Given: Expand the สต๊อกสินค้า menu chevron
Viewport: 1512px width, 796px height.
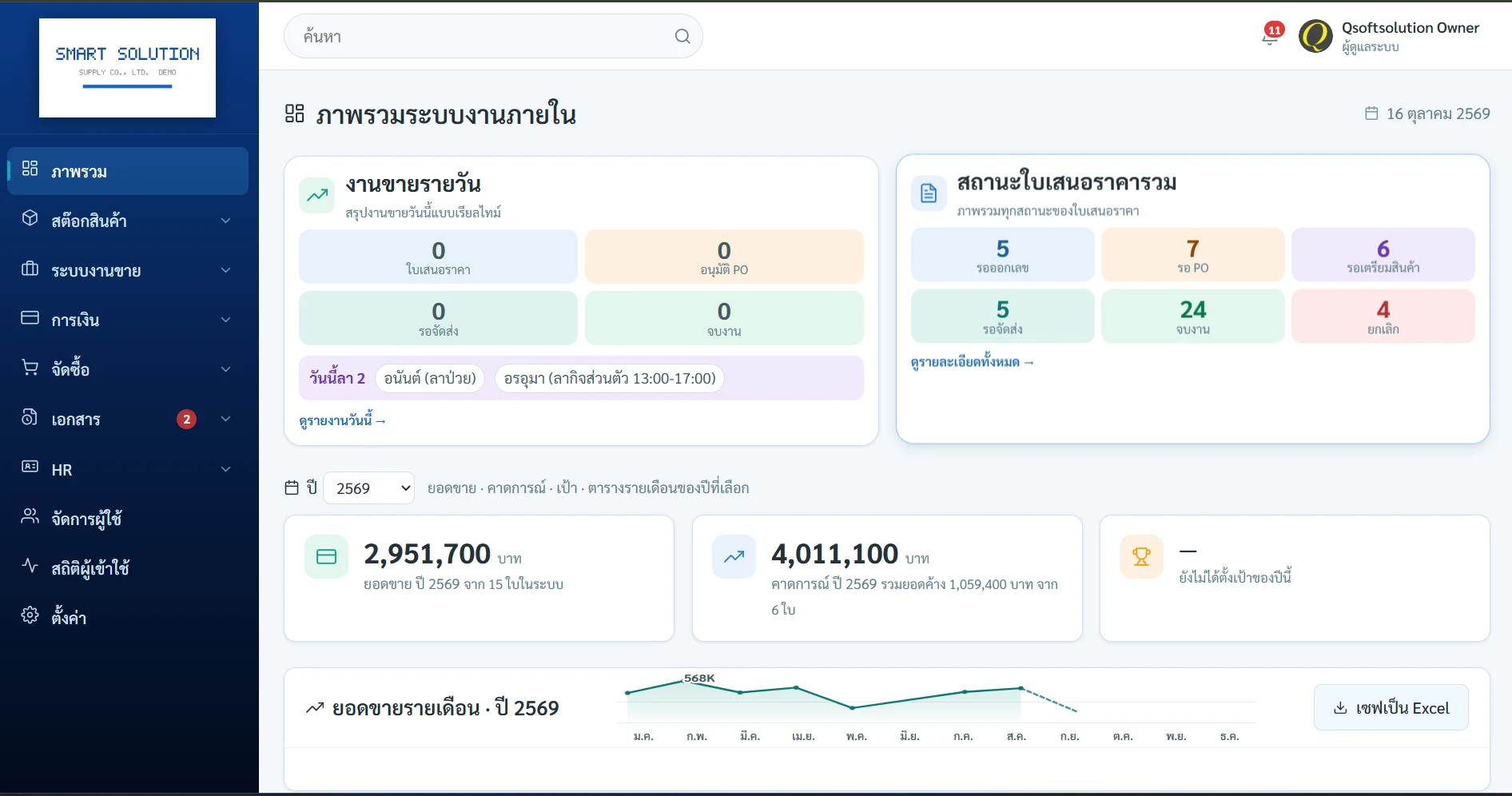Looking at the screenshot, I should pos(226,221).
